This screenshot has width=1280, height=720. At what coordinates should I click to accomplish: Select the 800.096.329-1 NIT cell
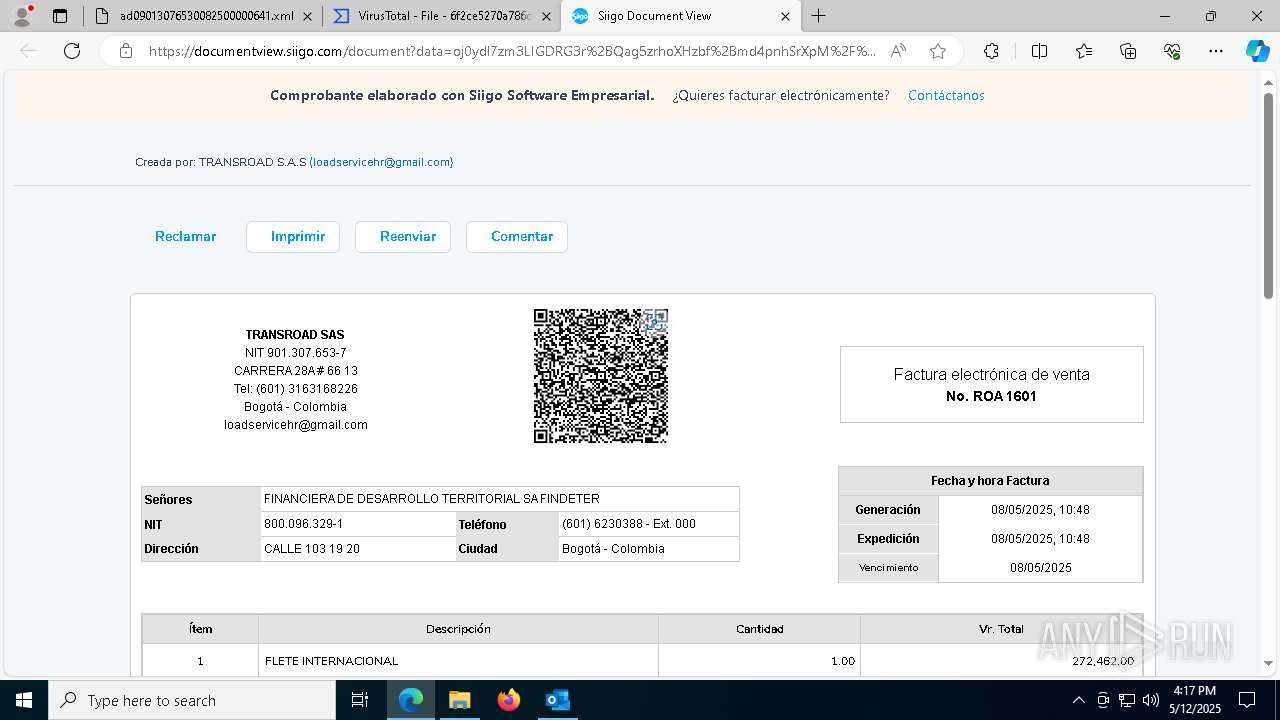point(358,524)
